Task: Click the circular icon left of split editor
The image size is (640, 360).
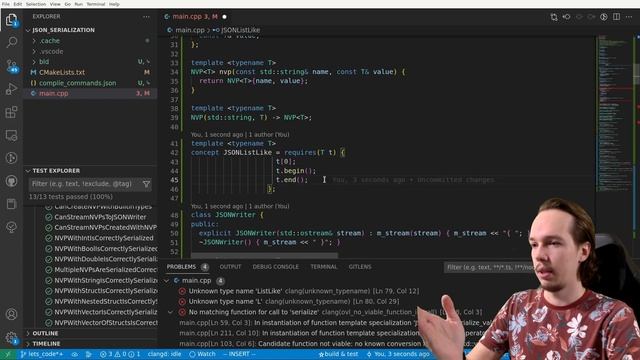Action: pyautogui.click(x=604, y=17)
